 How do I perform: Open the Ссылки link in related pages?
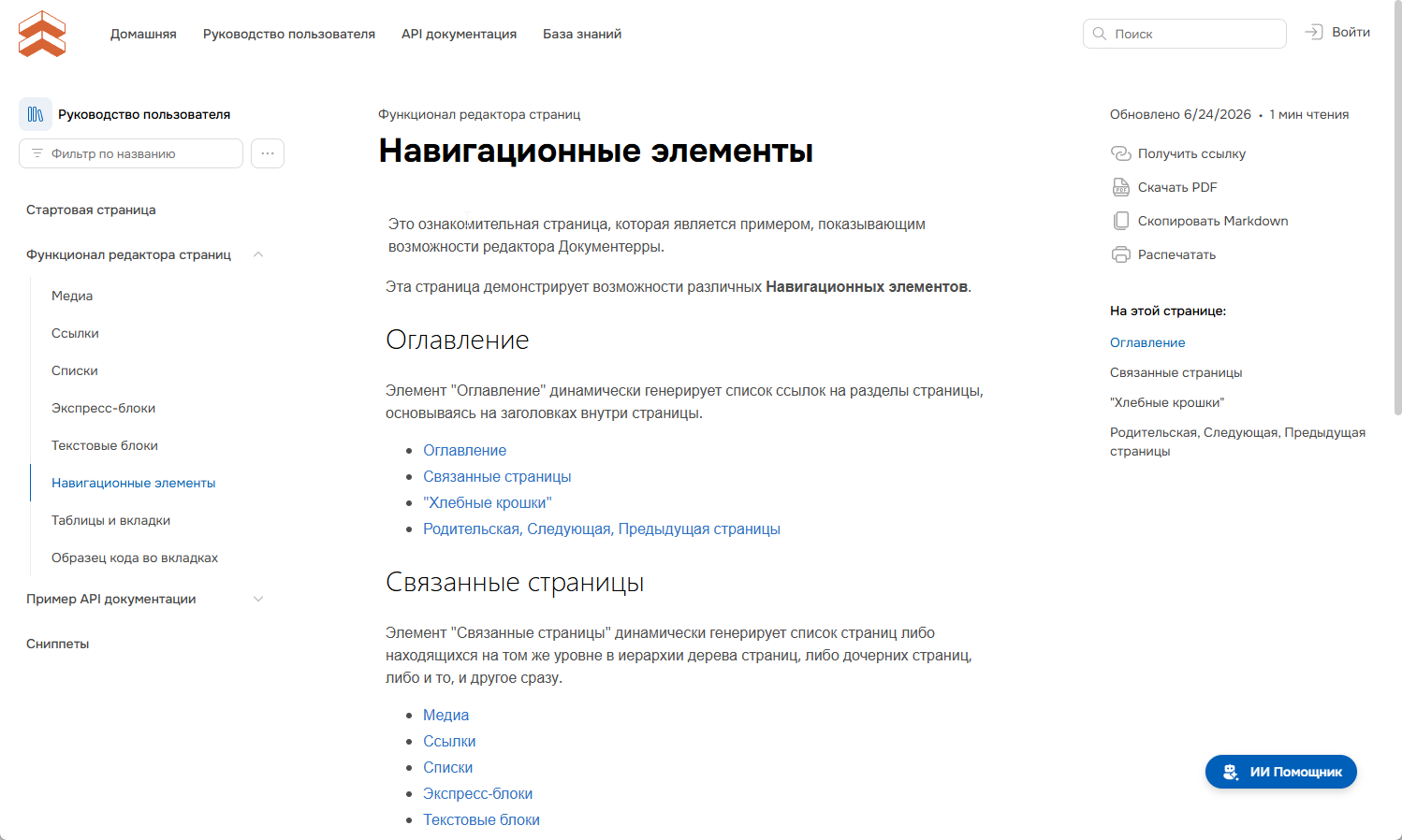[449, 741]
